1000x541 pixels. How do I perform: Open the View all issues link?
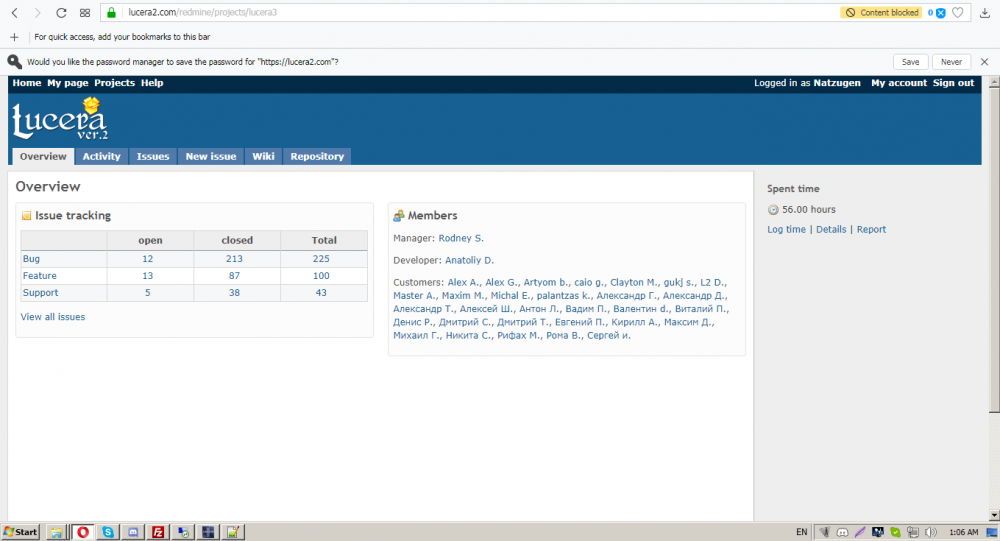53,317
